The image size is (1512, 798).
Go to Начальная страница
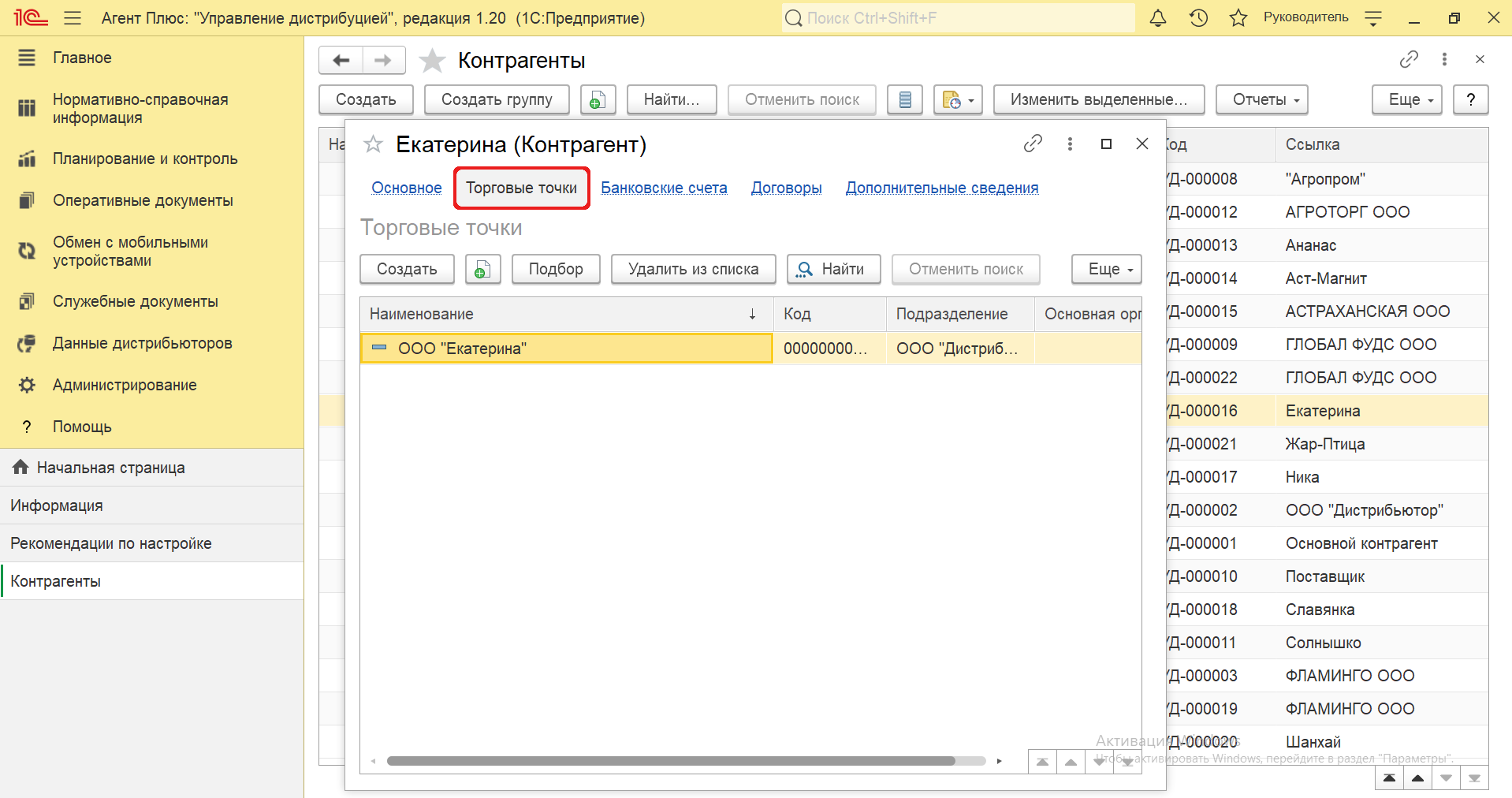coord(151,468)
